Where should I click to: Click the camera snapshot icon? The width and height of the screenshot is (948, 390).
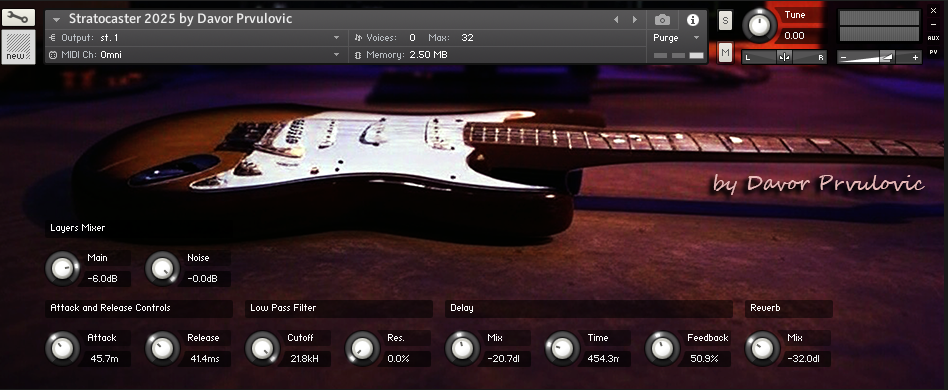click(663, 20)
